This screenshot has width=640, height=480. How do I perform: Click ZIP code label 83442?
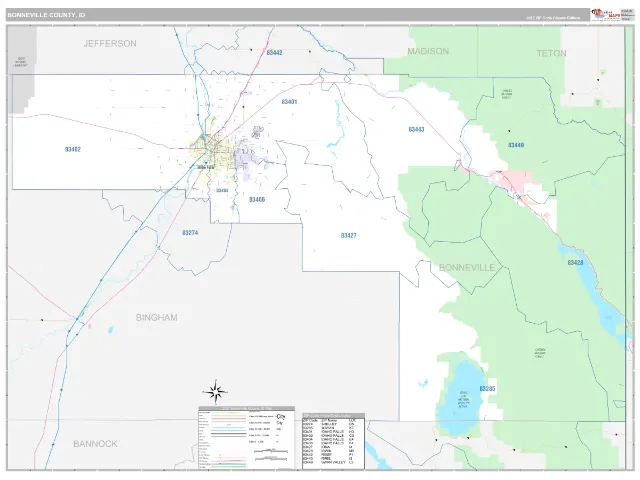274,53
